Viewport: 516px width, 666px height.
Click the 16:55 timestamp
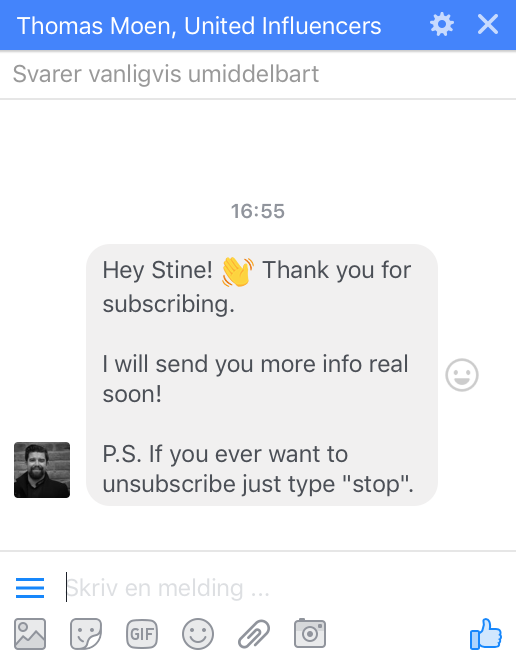(x=257, y=211)
